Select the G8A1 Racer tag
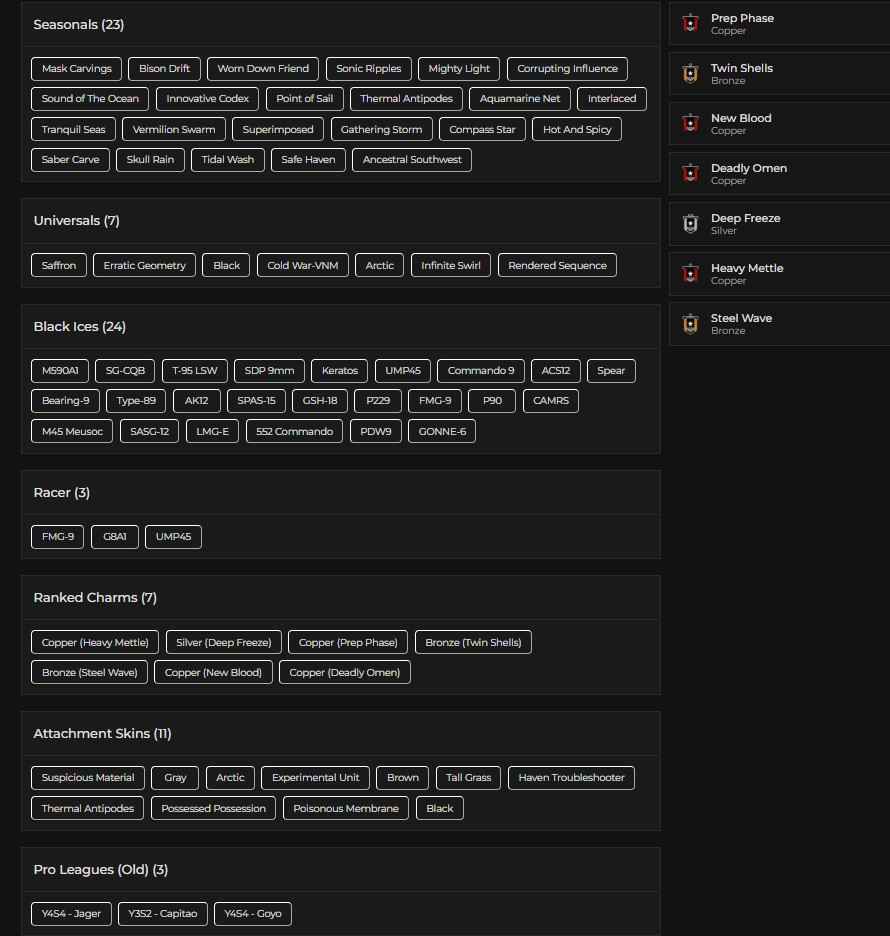 [115, 537]
